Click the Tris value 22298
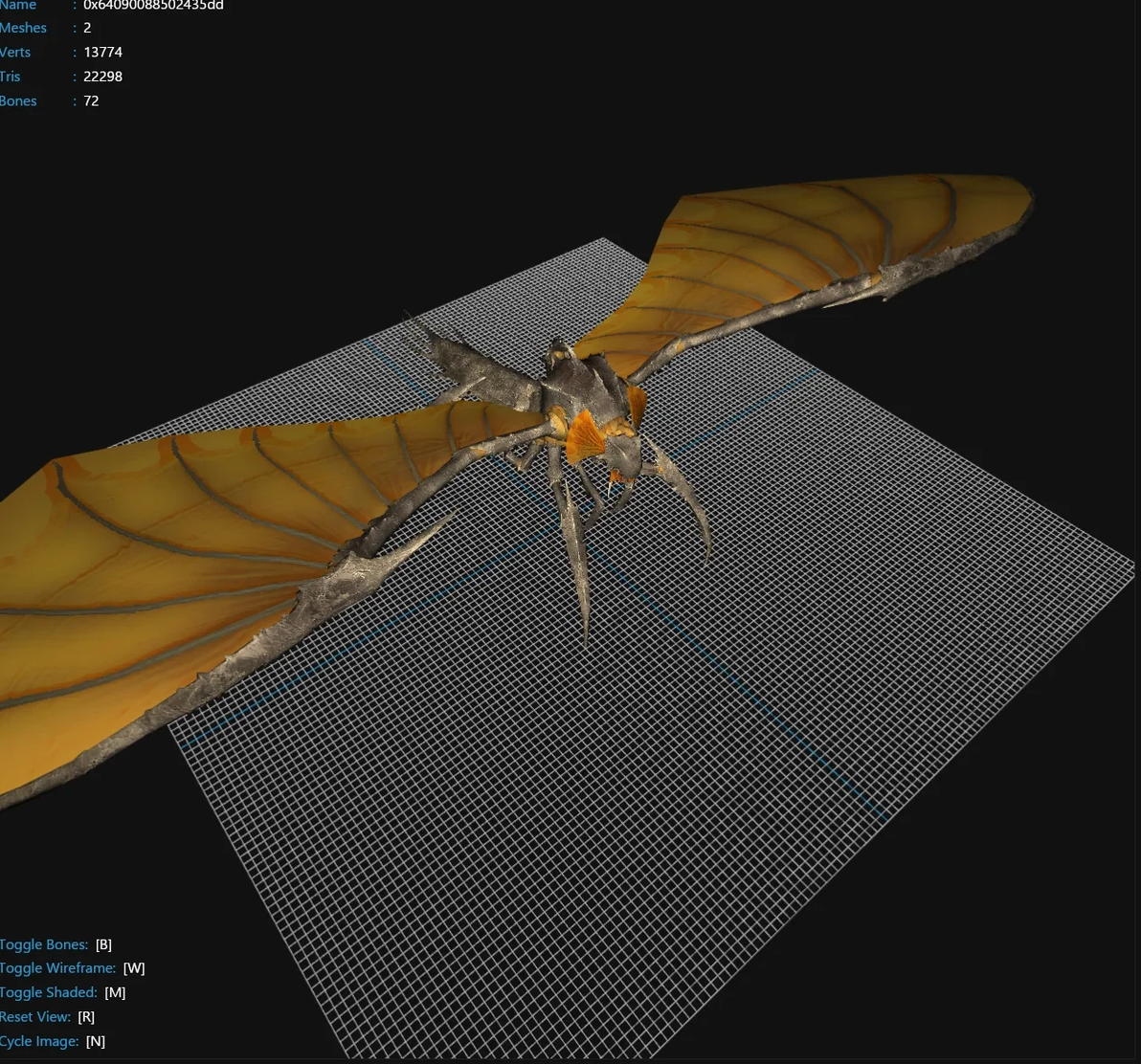This screenshot has width=1141, height=1064. click(x=102, y=77)
